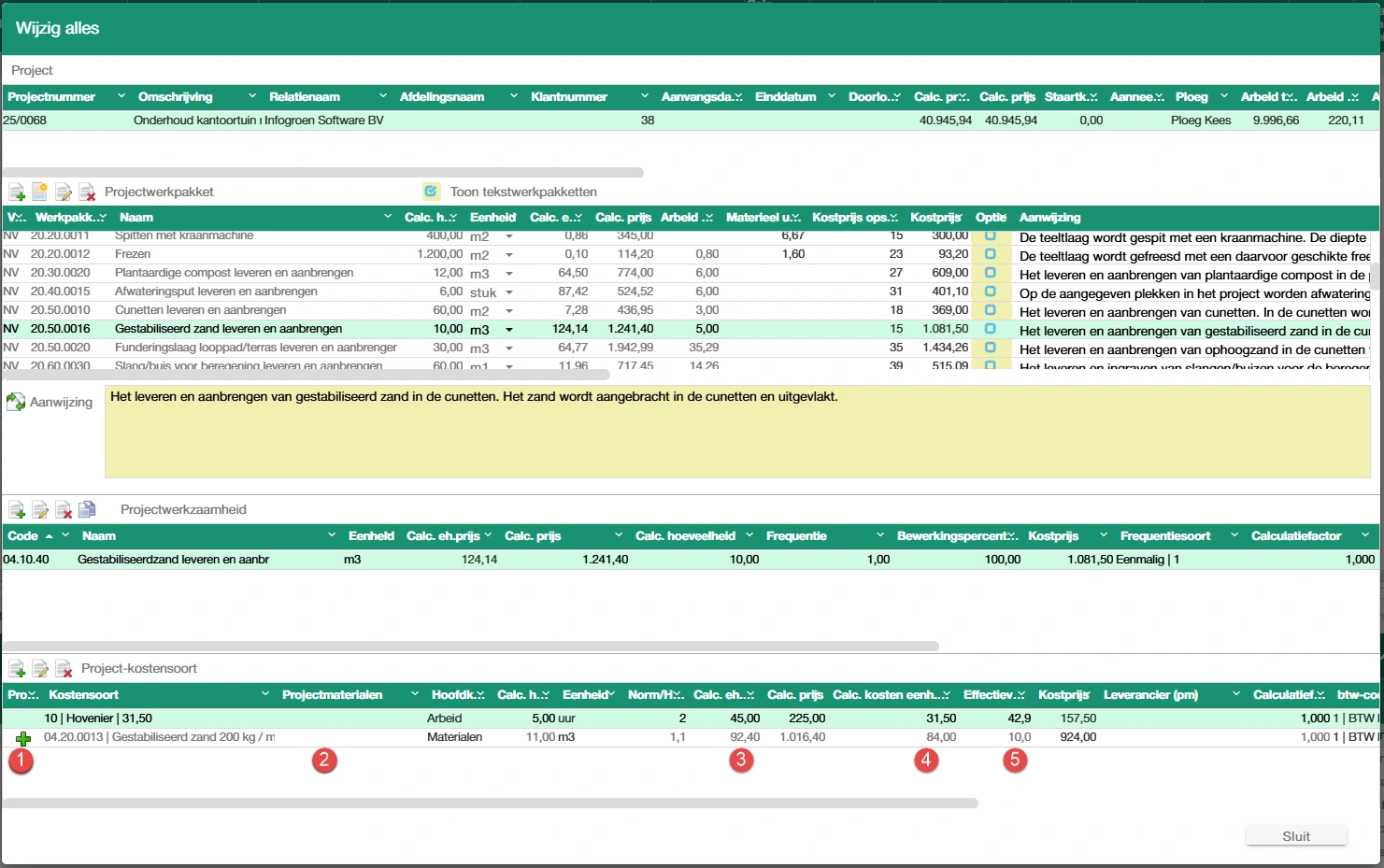Click the add Projectwerkzaamheid icon
The image size is (1384, 868).
coord(17,510)
